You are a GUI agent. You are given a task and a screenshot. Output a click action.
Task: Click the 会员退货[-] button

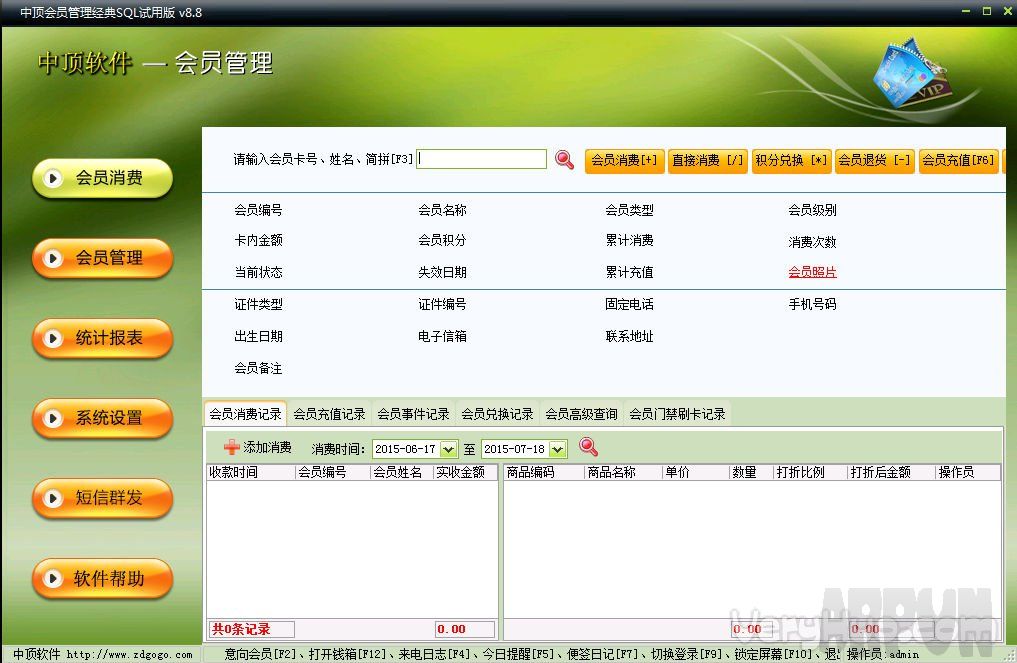pyautogui.click(x=875, y=161)
